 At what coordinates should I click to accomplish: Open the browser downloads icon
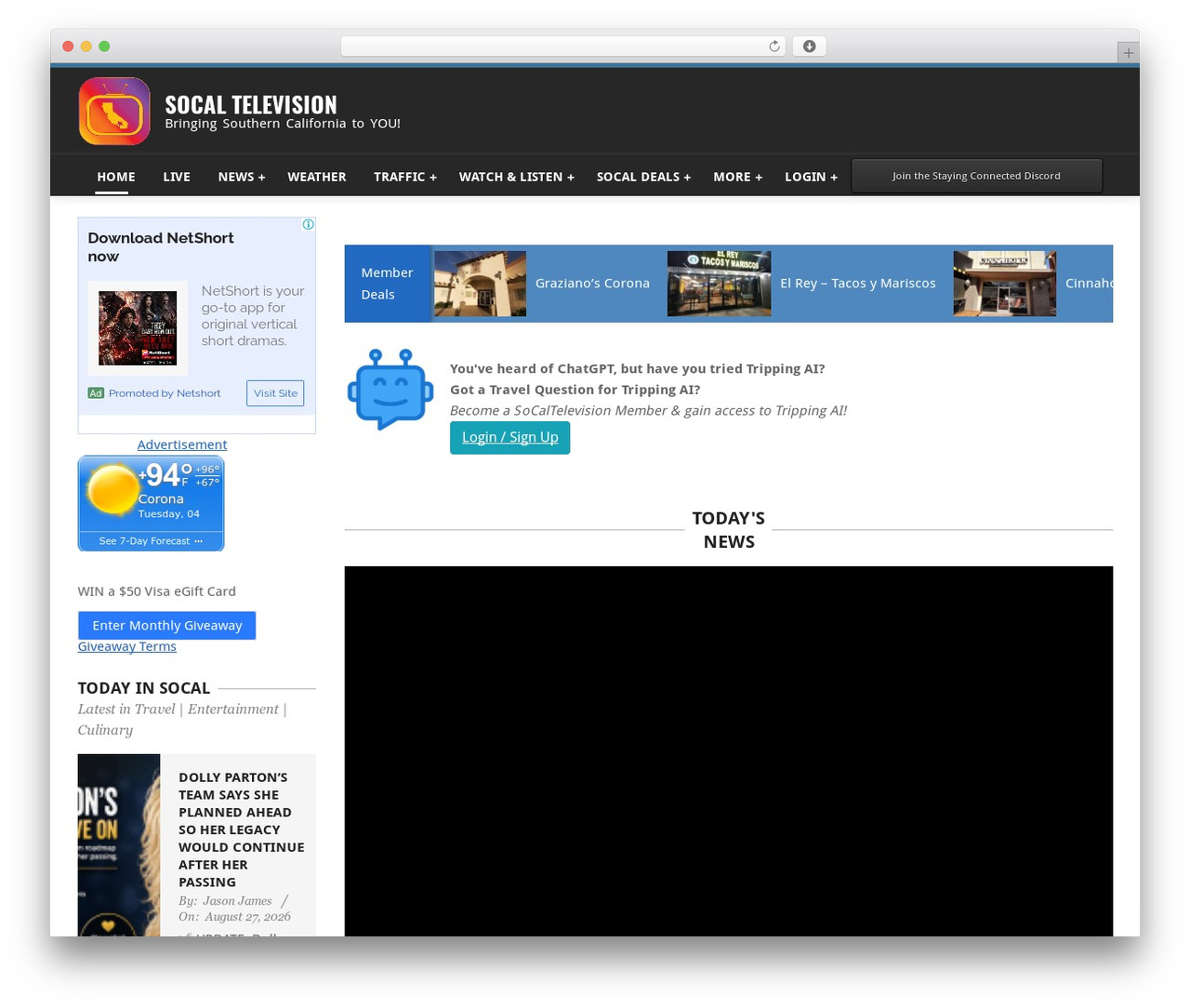(809, 46)
